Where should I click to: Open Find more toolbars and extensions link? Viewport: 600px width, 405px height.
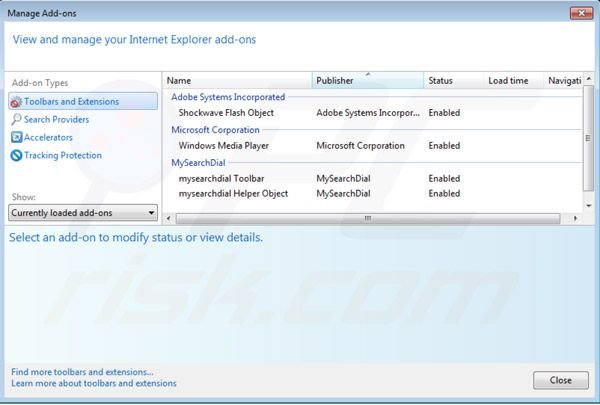pyautogui.click(x=82, y=372)
